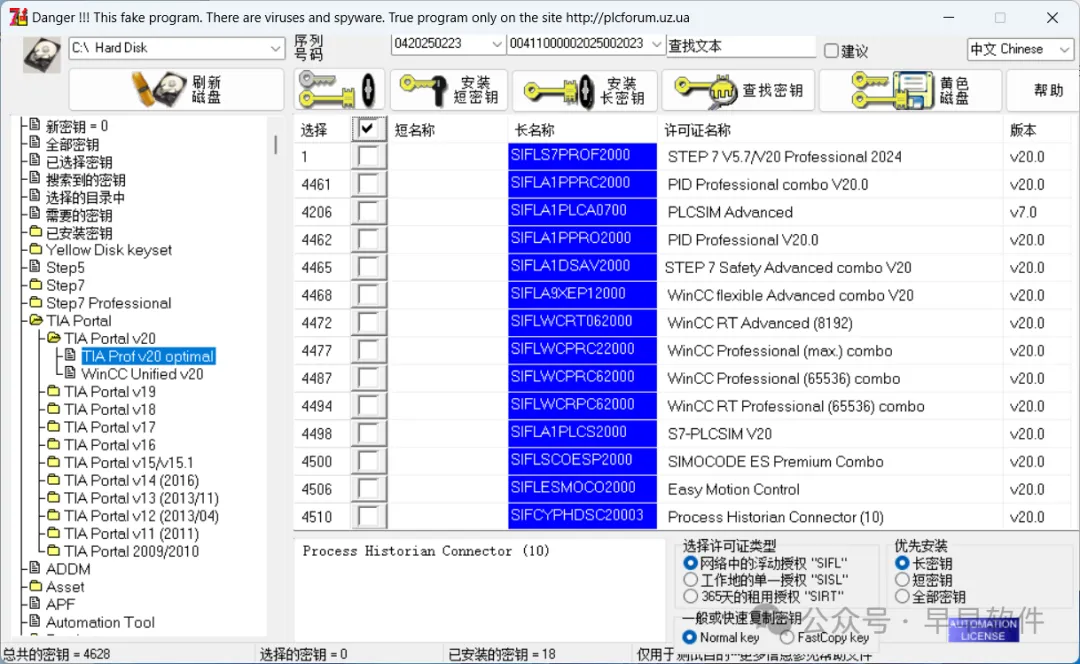Screen dimensions: 1080x664
Task: Toggle the 建议 suggestion checkbox
Action: (831, 50)
